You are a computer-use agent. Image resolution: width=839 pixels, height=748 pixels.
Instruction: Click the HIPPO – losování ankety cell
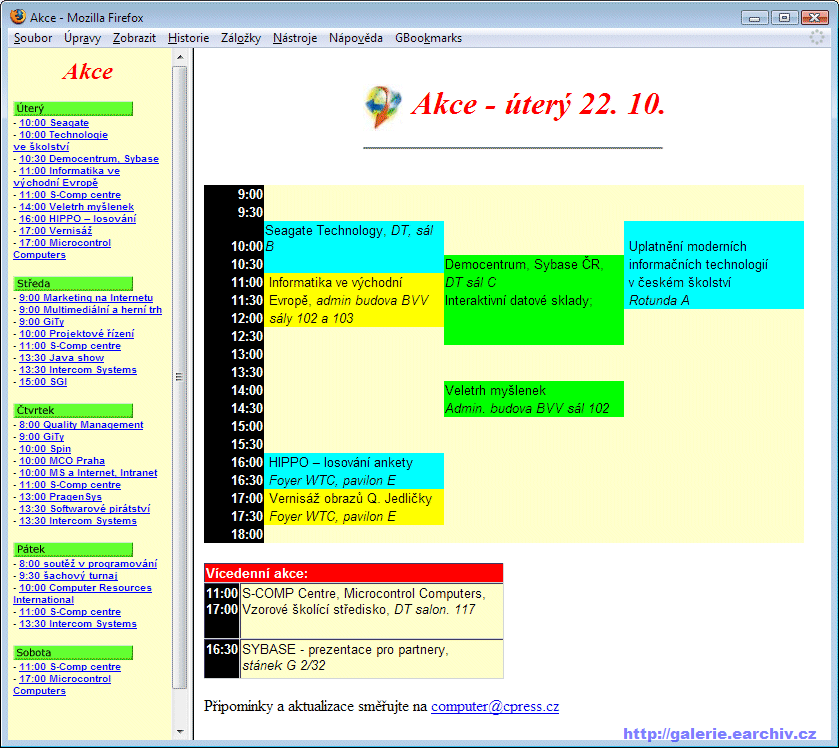[354, 471]
